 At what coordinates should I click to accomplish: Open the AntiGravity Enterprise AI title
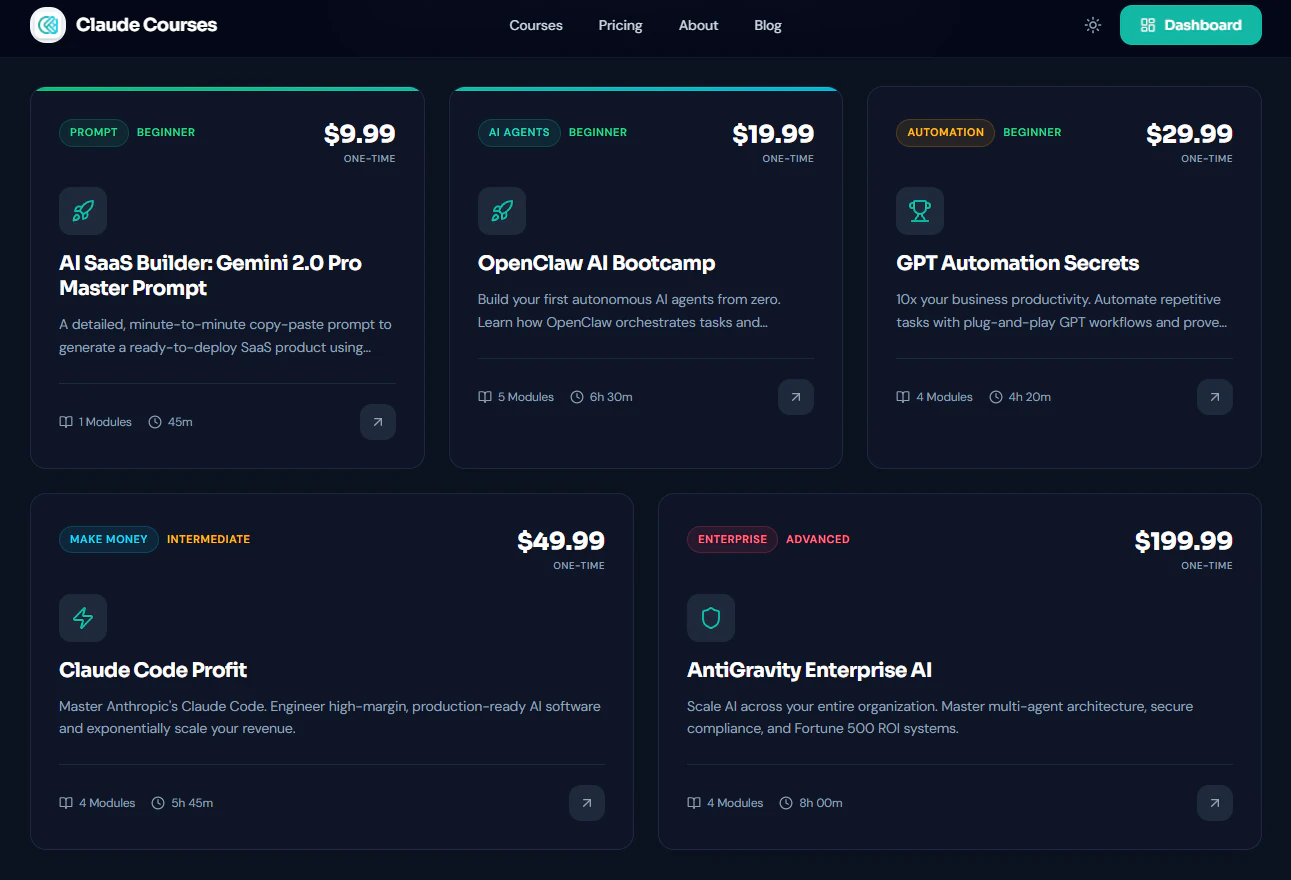click(809, 670)
